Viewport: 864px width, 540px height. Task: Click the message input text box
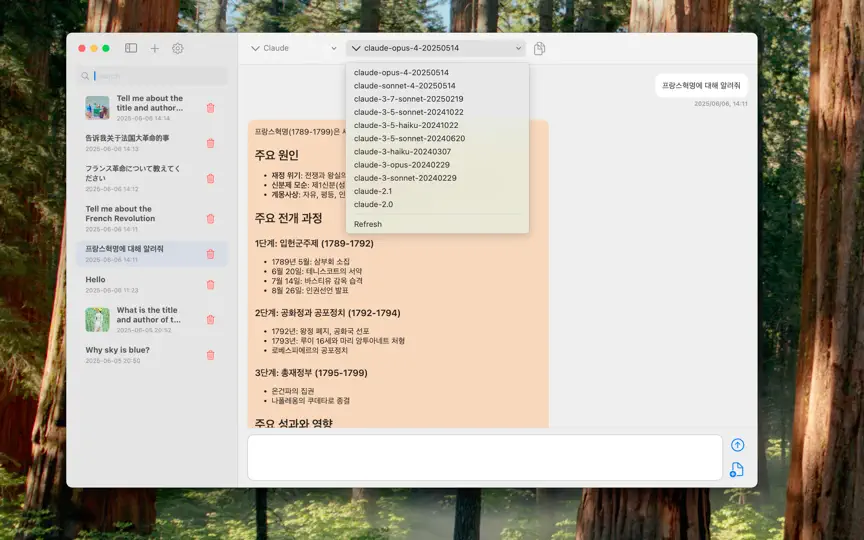[485, 457]
